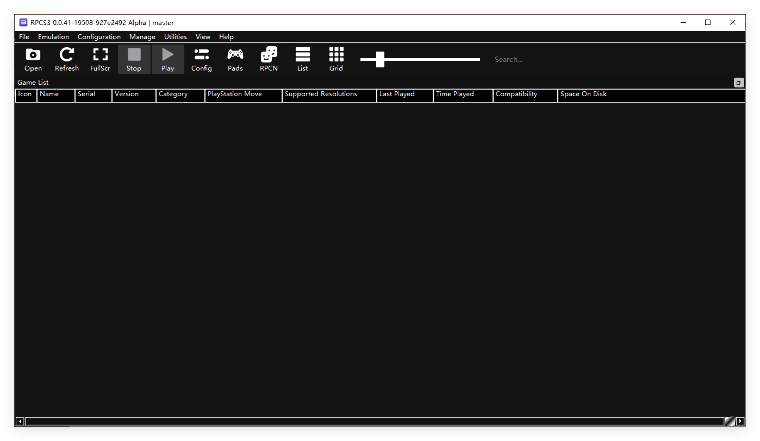760x441 pixels.
Task: Click the Game List panel float button
Action: coord(738,83)
